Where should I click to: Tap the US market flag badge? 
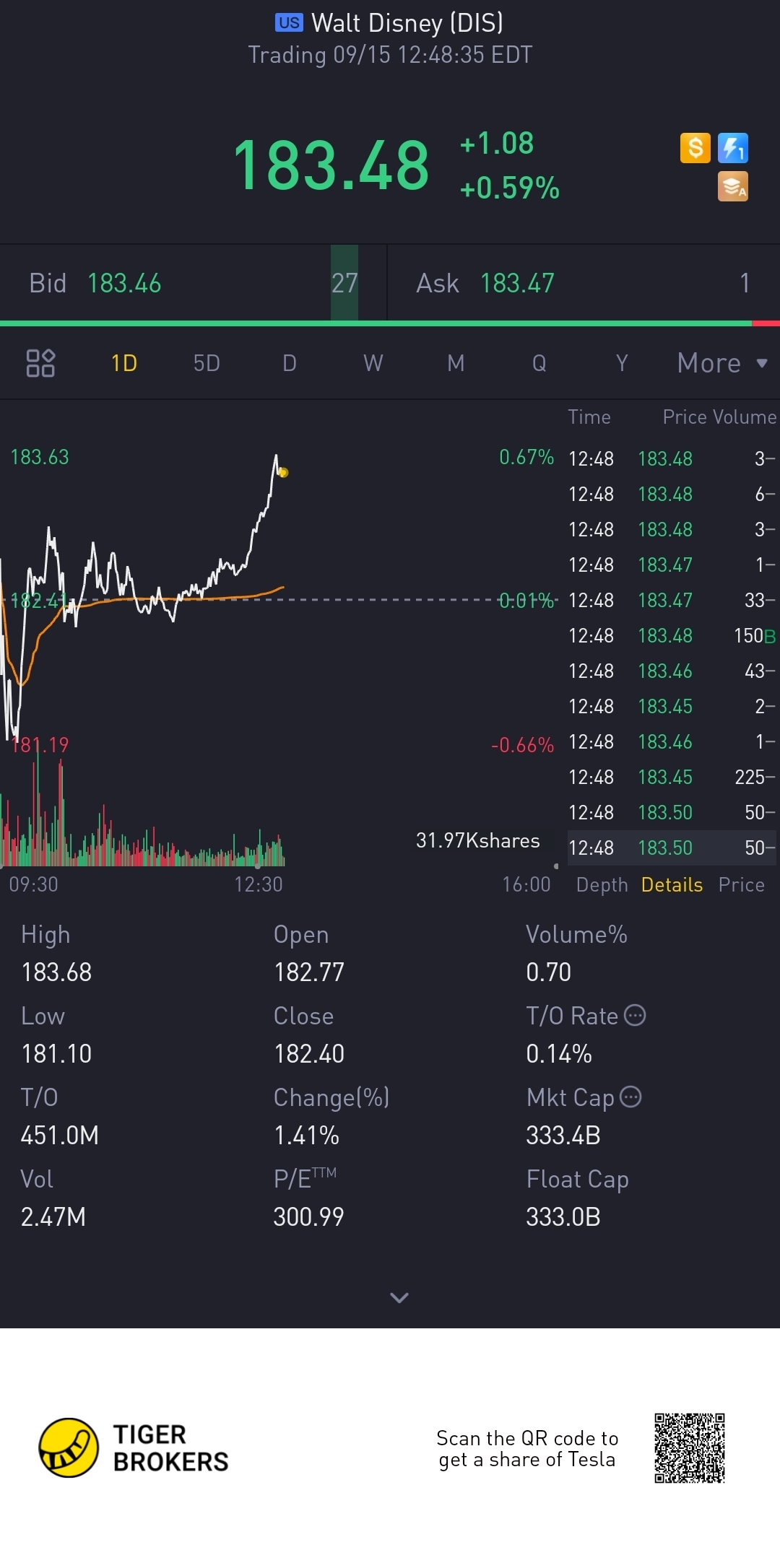point(289,23)
